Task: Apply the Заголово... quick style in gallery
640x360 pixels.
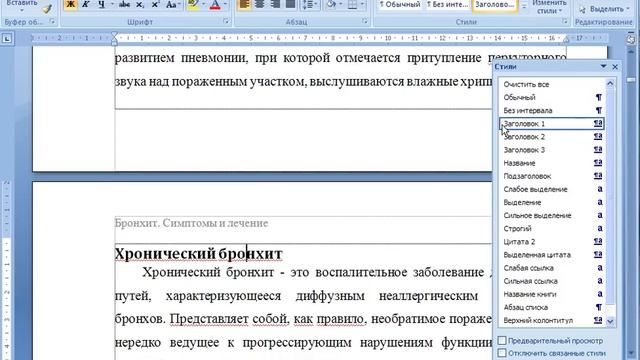Action: point(495,5)
